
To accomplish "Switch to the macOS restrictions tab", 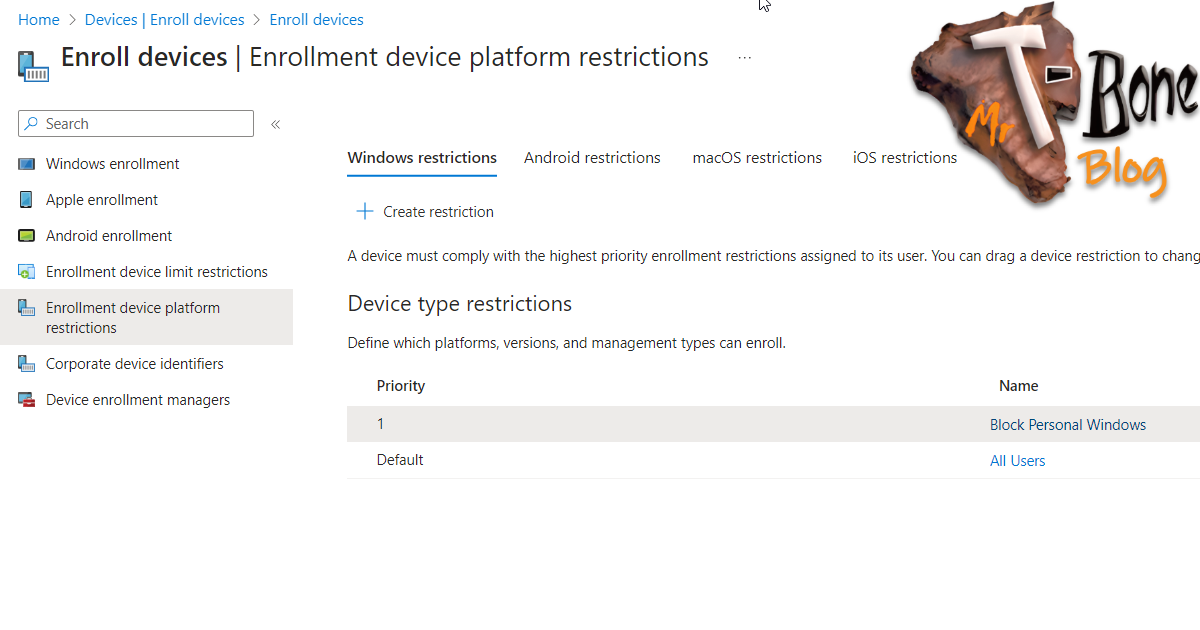I will tap(757, 158).
